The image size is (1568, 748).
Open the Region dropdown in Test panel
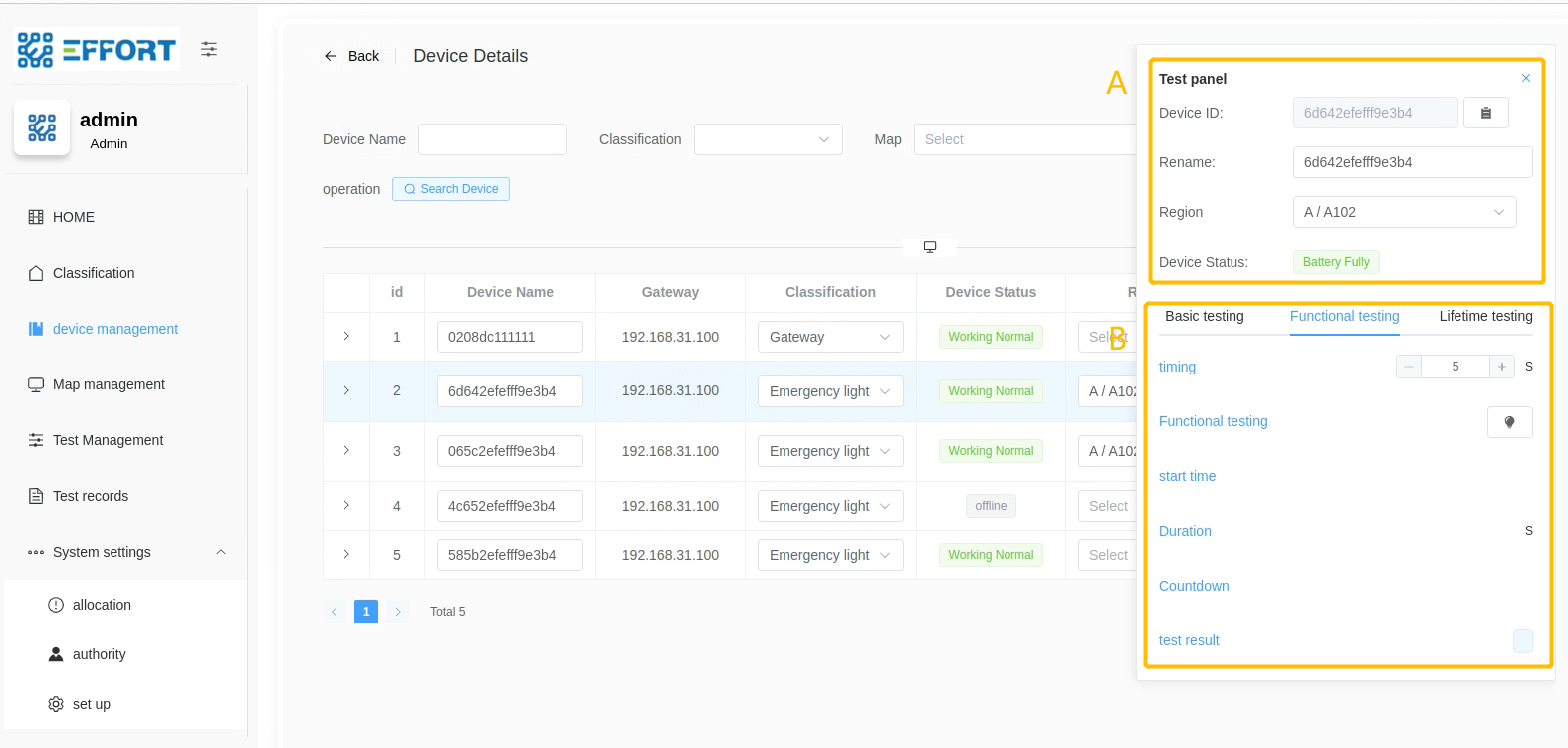1404,212
